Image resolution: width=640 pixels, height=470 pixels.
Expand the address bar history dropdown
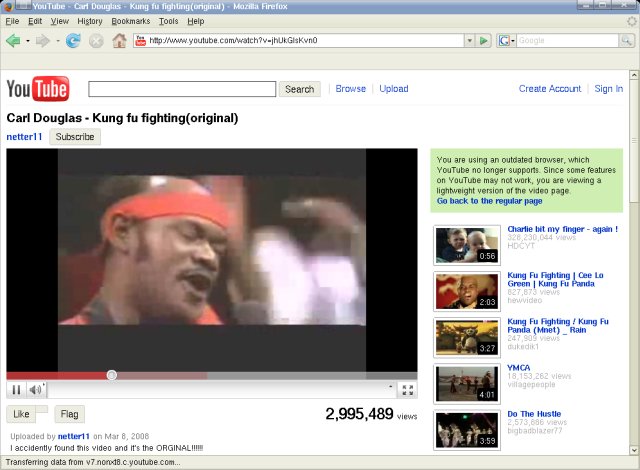[469, 40]
